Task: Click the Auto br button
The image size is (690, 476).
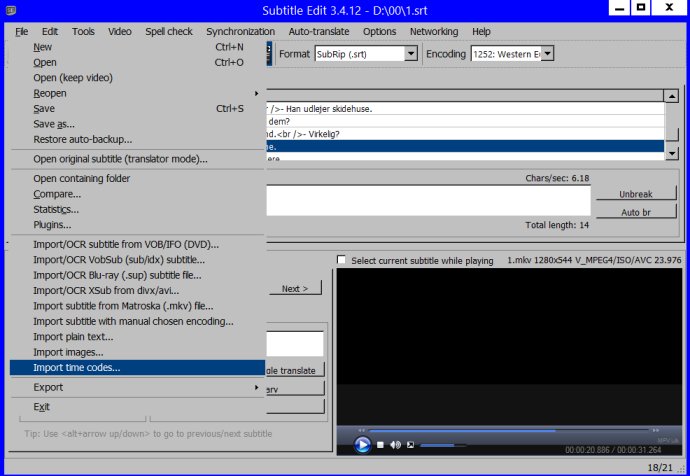Action: [x=636, y=212]
